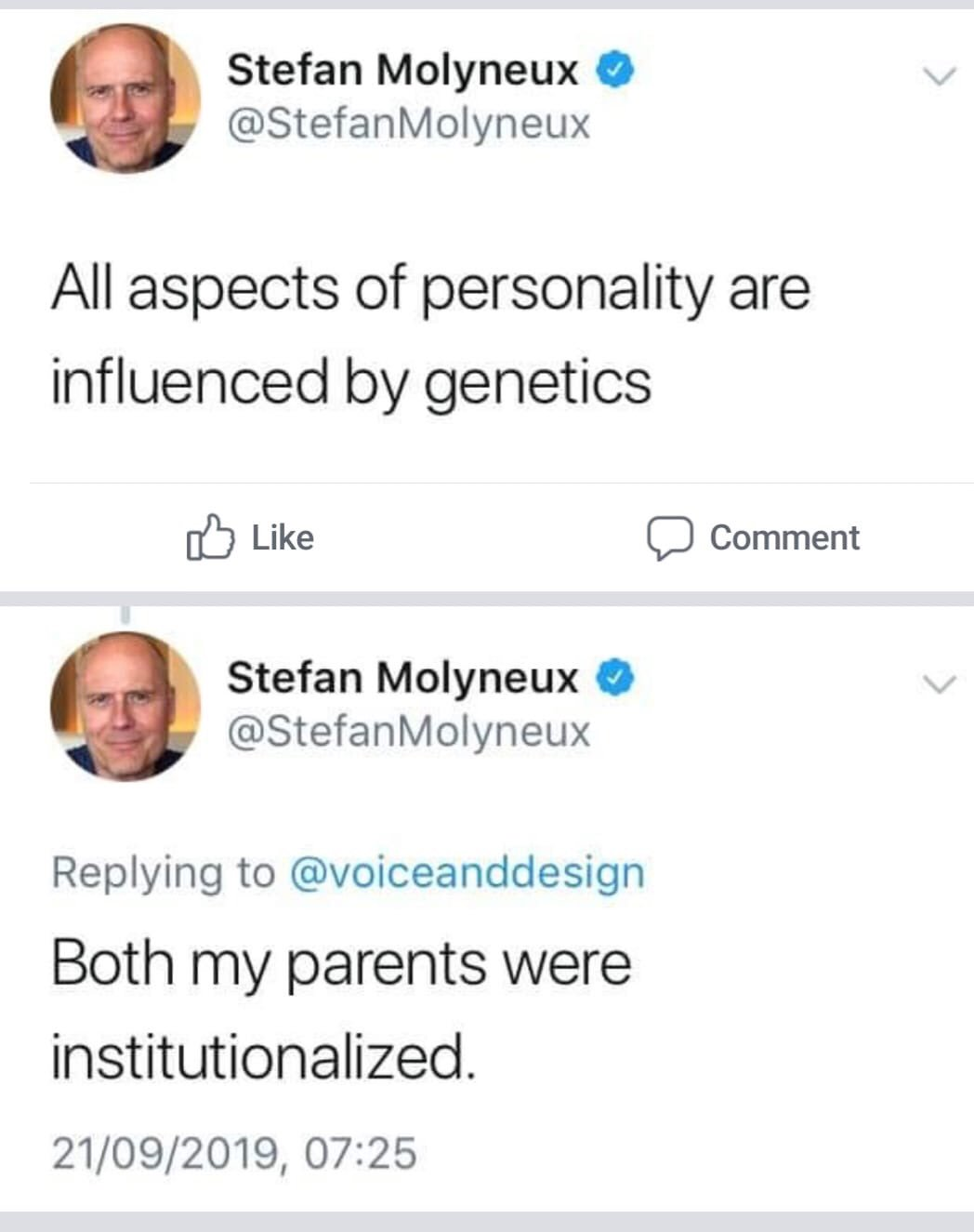Open the top tweet's chevron dropdown menu
The image size is (974, 1232).
940,76
